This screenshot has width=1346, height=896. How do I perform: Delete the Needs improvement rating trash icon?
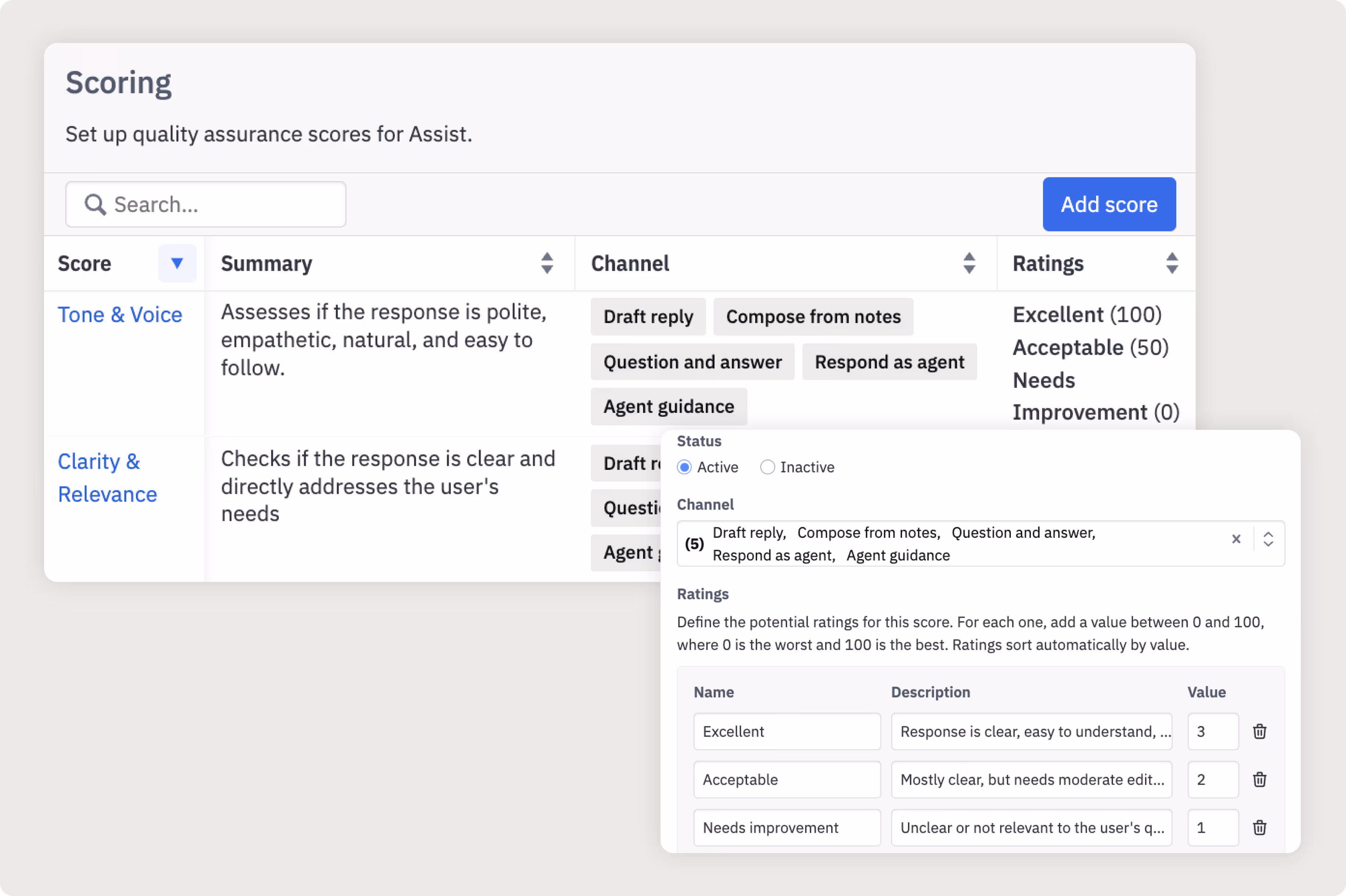[1259, 827]
